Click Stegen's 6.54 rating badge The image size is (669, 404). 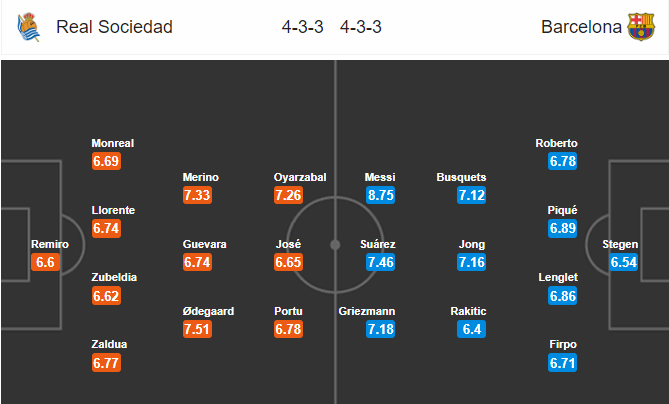624,262
